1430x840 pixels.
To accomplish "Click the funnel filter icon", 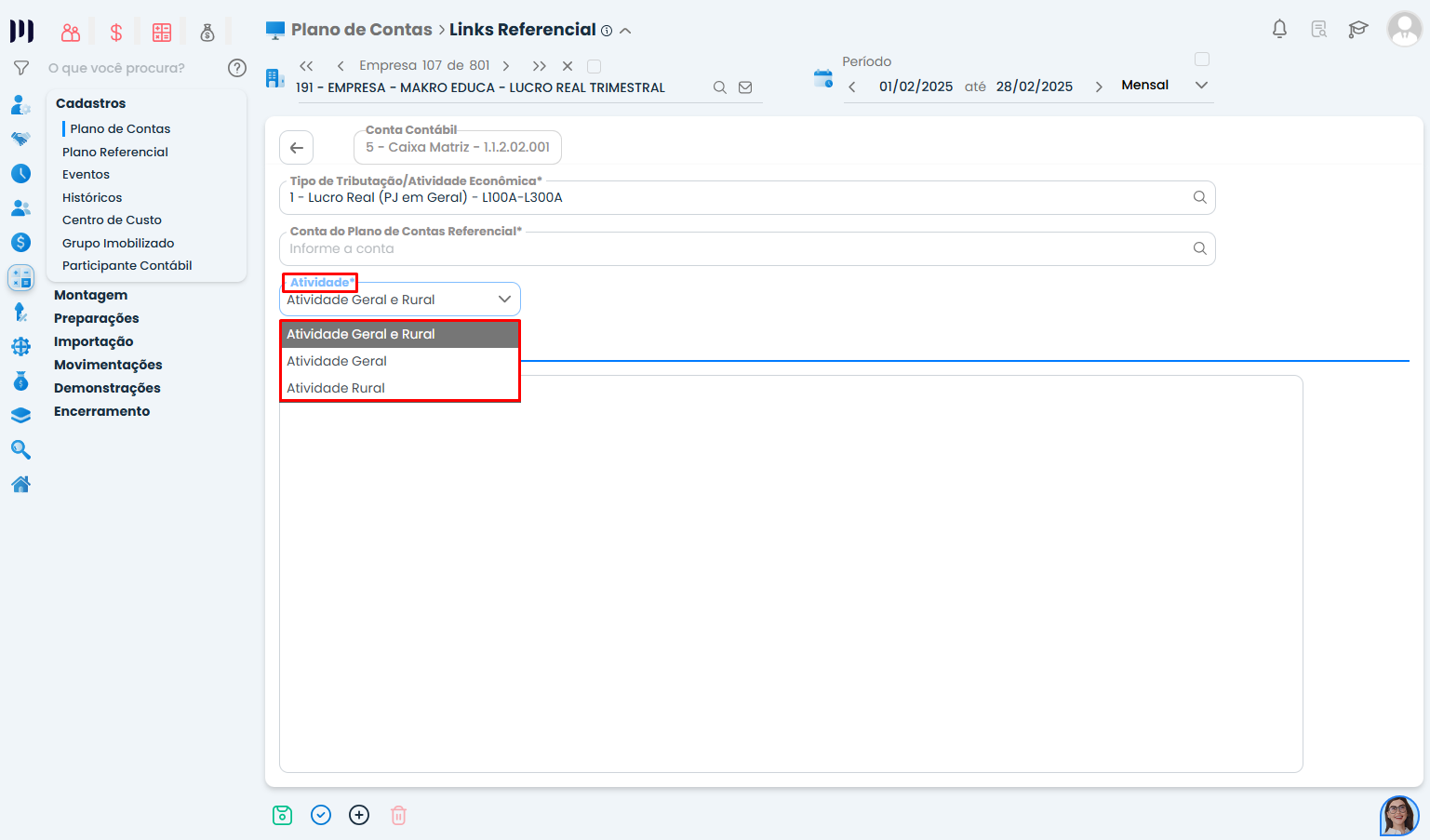I will (x=20, y=68).
